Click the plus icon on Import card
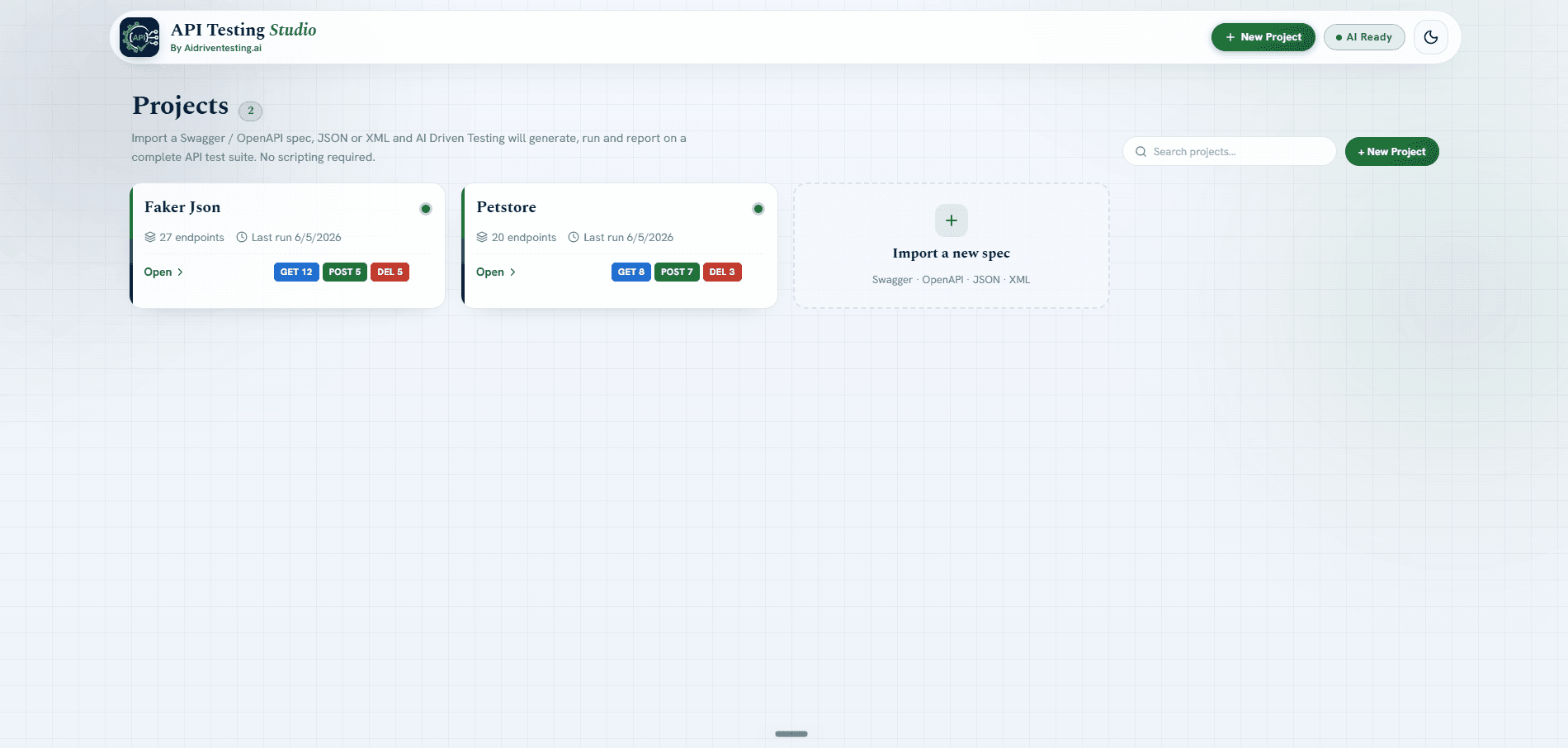This screenshot has width=1568, height=748. [x=952, y=220]
